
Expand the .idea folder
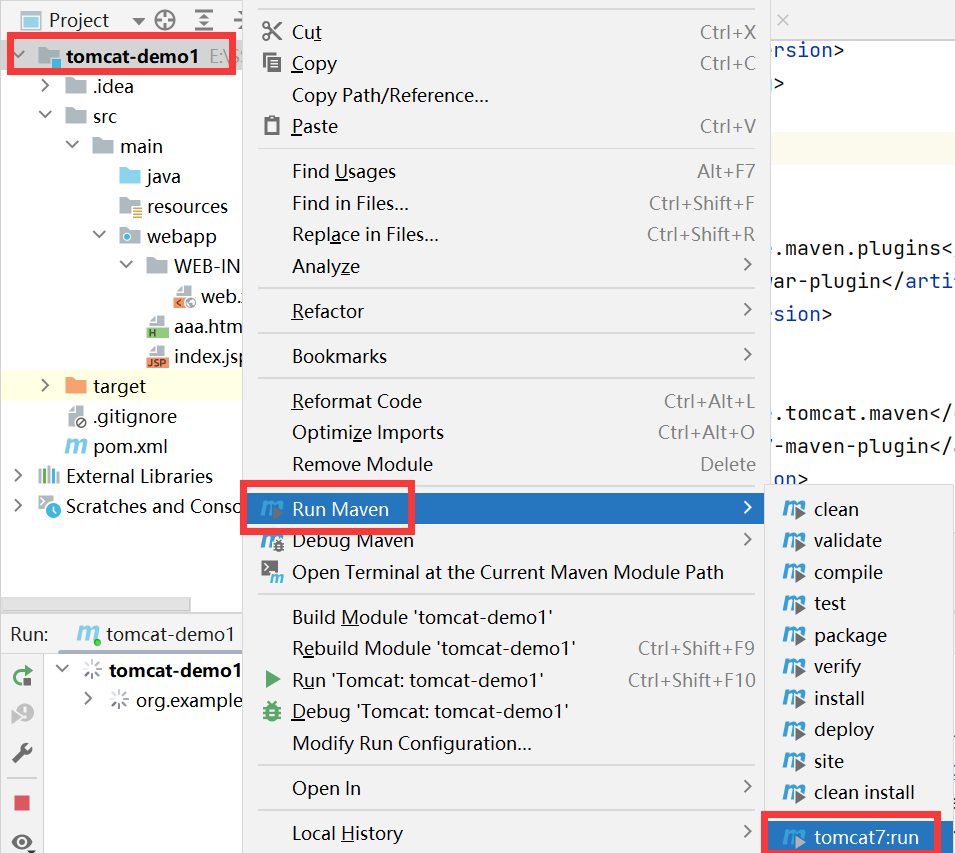click(45, 85)
